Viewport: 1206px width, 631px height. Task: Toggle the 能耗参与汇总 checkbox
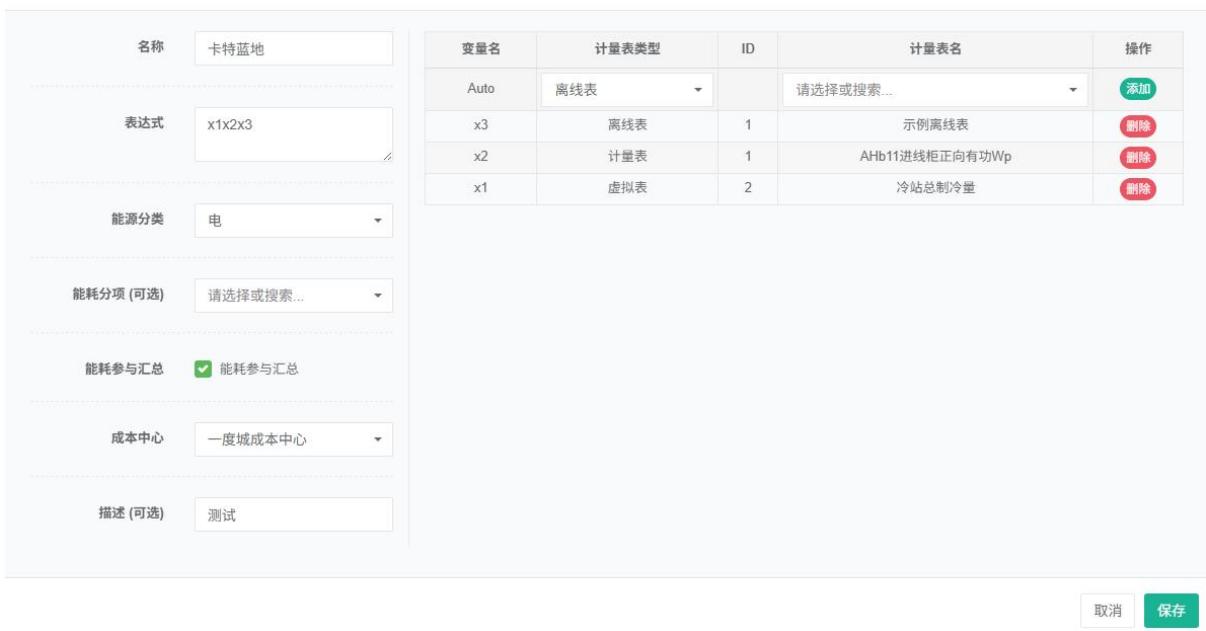[x=202, y=369]
